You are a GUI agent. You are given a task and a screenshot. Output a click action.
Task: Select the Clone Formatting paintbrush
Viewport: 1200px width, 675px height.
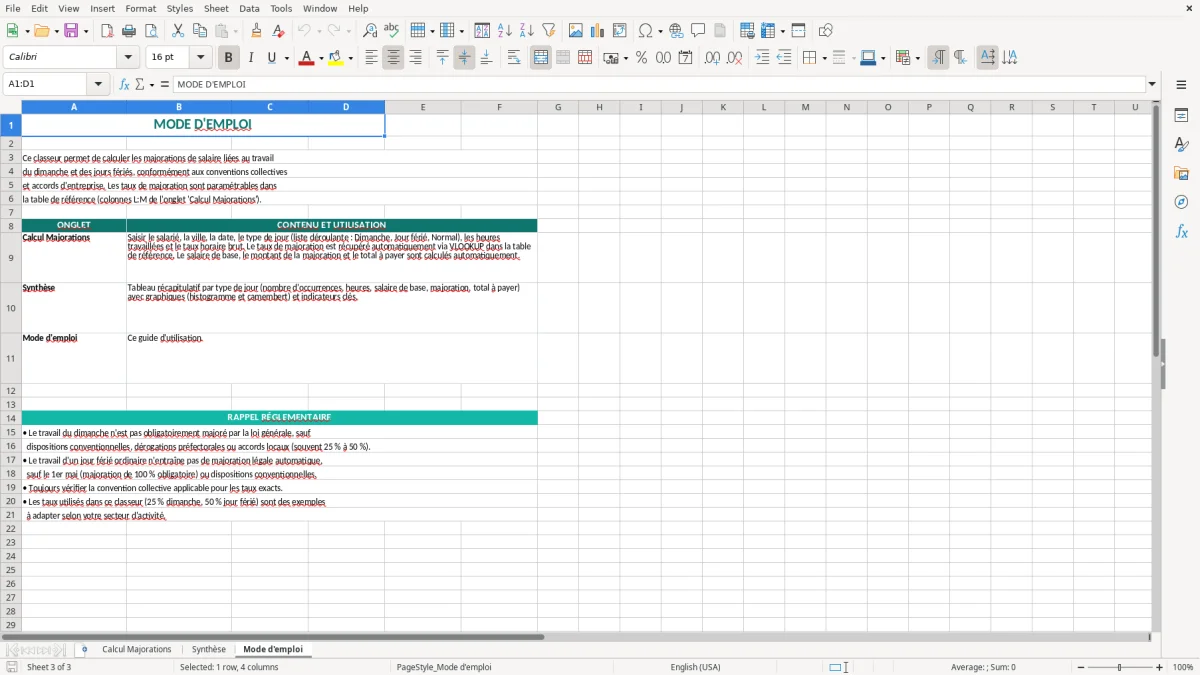pos(256,31)
